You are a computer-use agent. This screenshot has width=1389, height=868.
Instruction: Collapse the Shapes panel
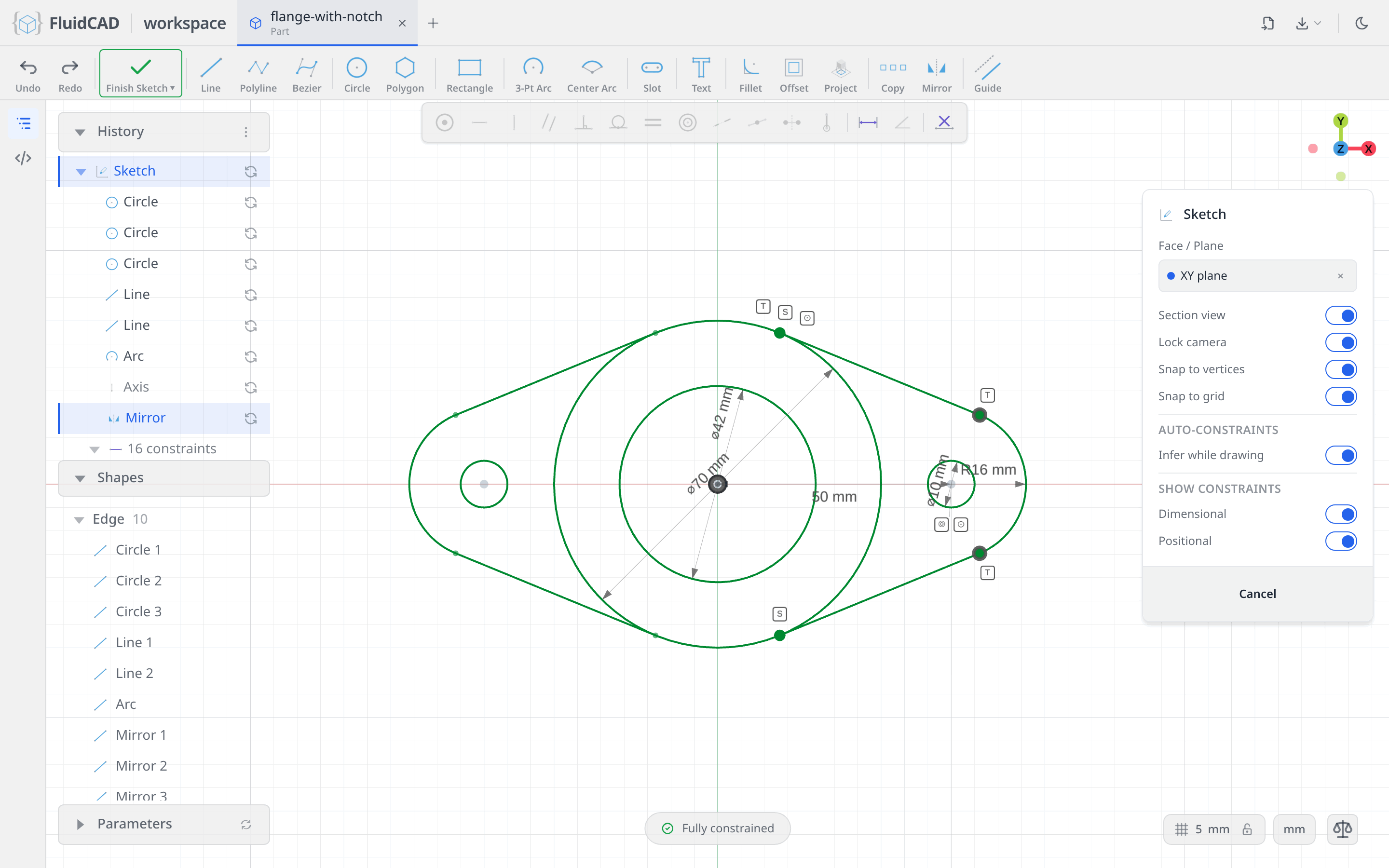tap(80, 477)
